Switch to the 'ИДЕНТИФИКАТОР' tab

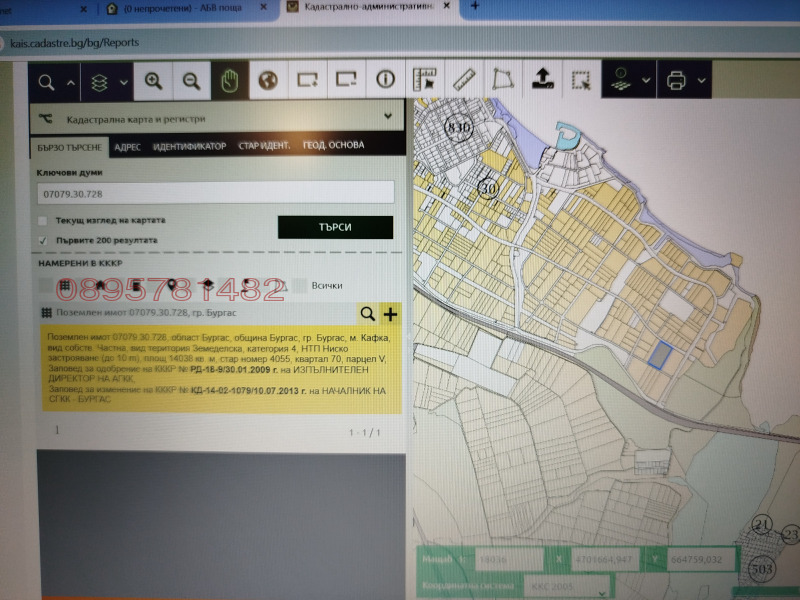click(x=189, y=146)
